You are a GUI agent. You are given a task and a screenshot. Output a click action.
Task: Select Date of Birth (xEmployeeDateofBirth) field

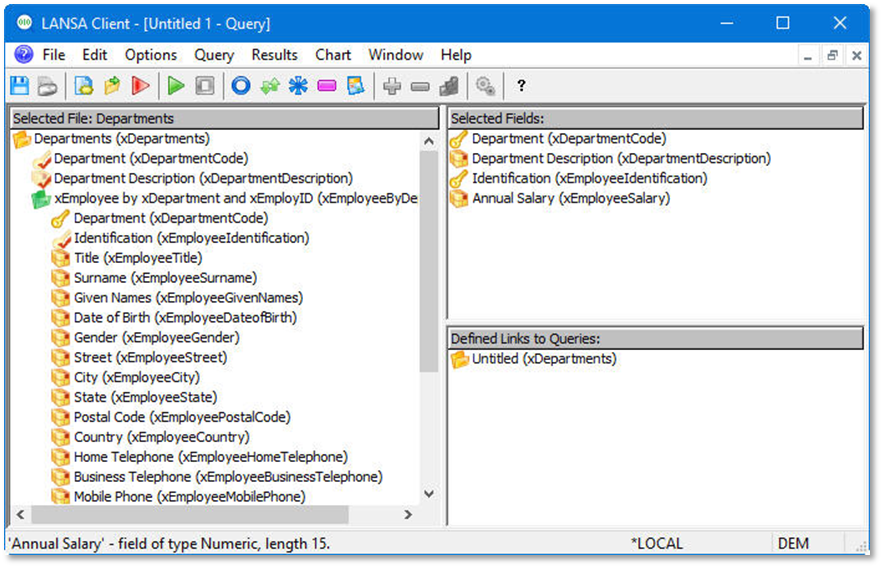185,318
